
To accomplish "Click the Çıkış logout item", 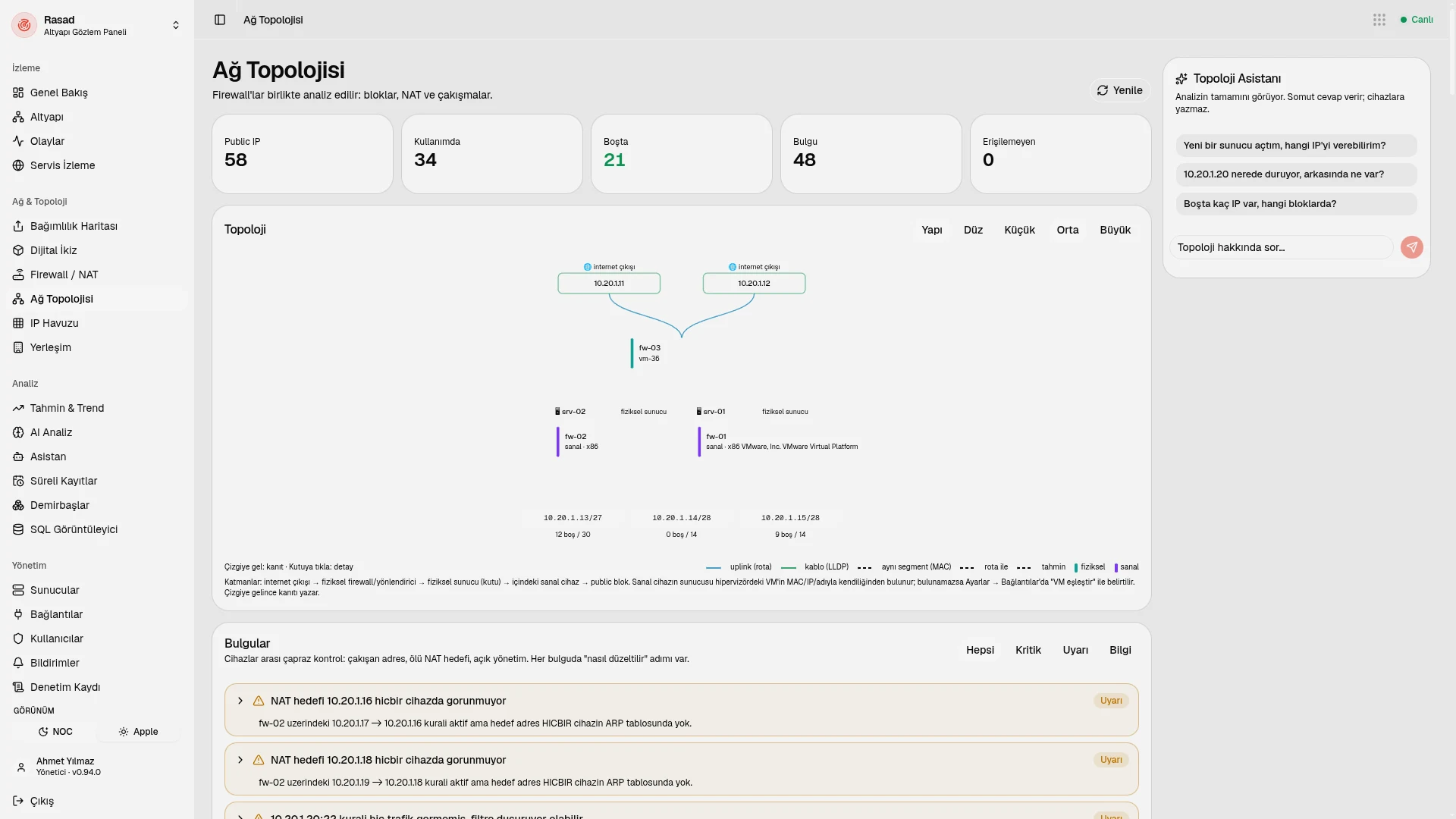I will pyautogui.click(x=97, y=801).
